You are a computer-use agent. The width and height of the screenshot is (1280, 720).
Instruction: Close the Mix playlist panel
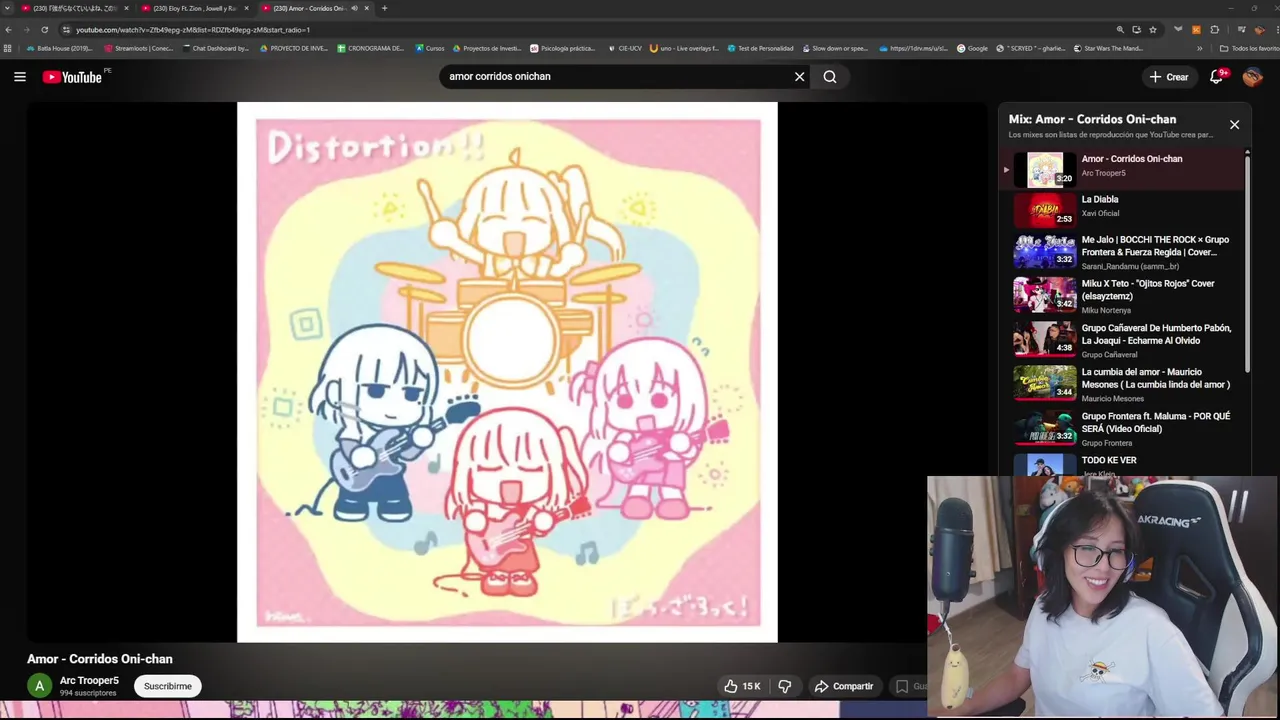[1234, 125]
